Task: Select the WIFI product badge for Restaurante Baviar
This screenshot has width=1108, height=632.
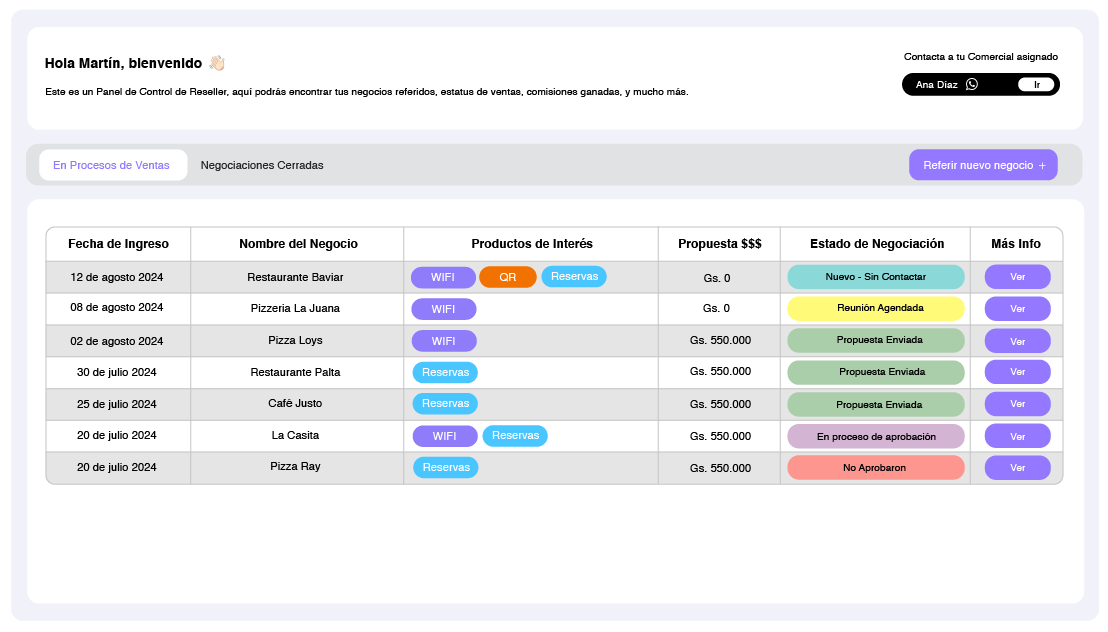Action: click(x=443, y=277)
